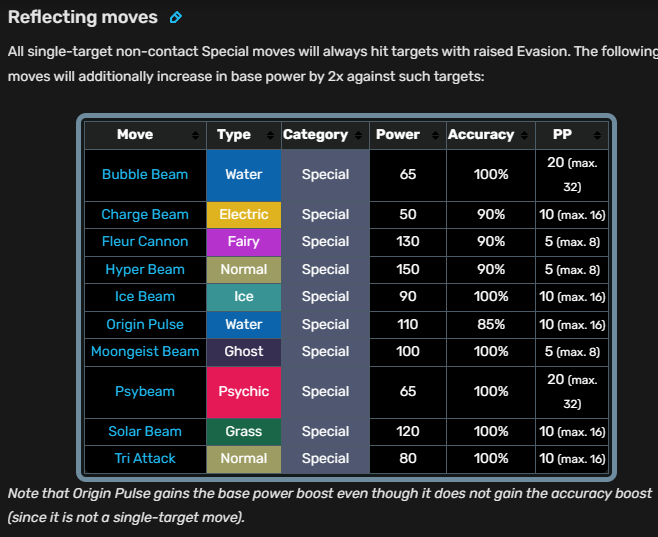
Task: Sort table by Type column arrows
Action: [x=271, y=135]
